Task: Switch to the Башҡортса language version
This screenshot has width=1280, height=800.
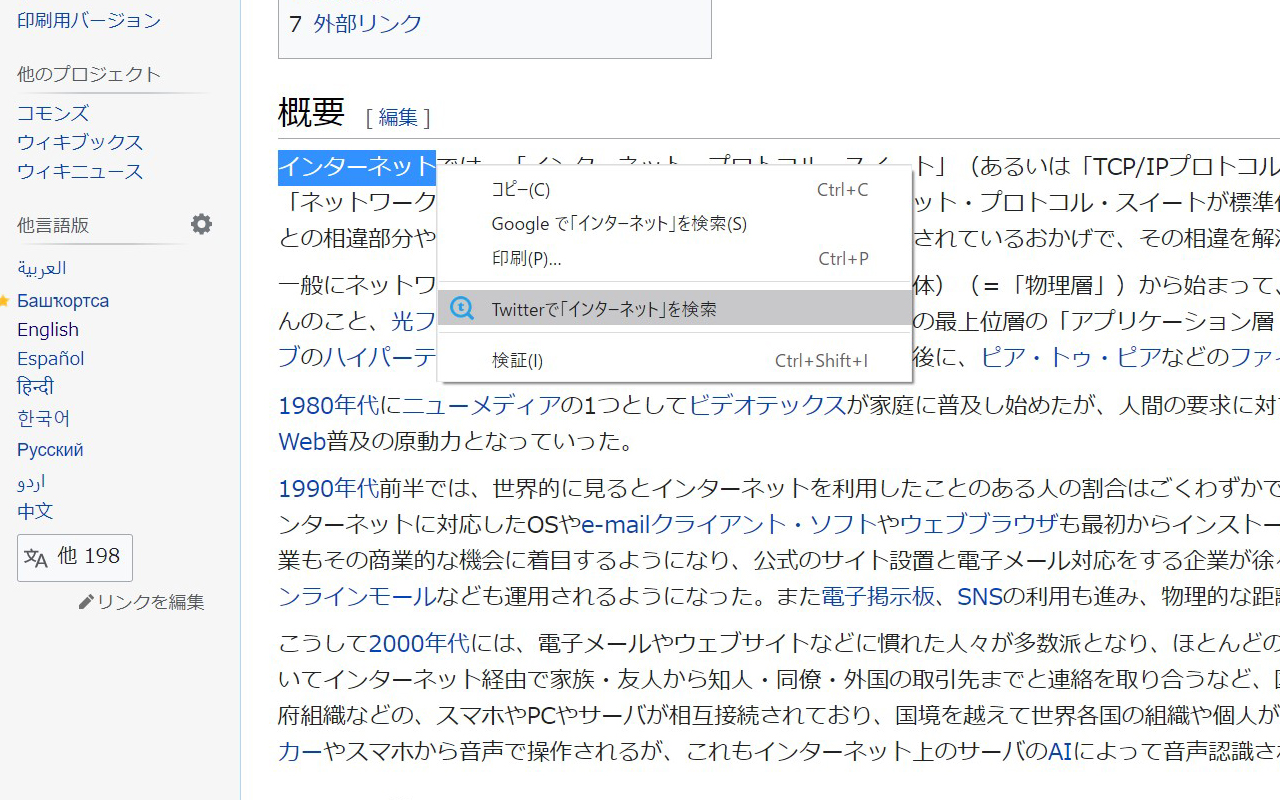Action: pyautogui.click(x=63, y=300)
